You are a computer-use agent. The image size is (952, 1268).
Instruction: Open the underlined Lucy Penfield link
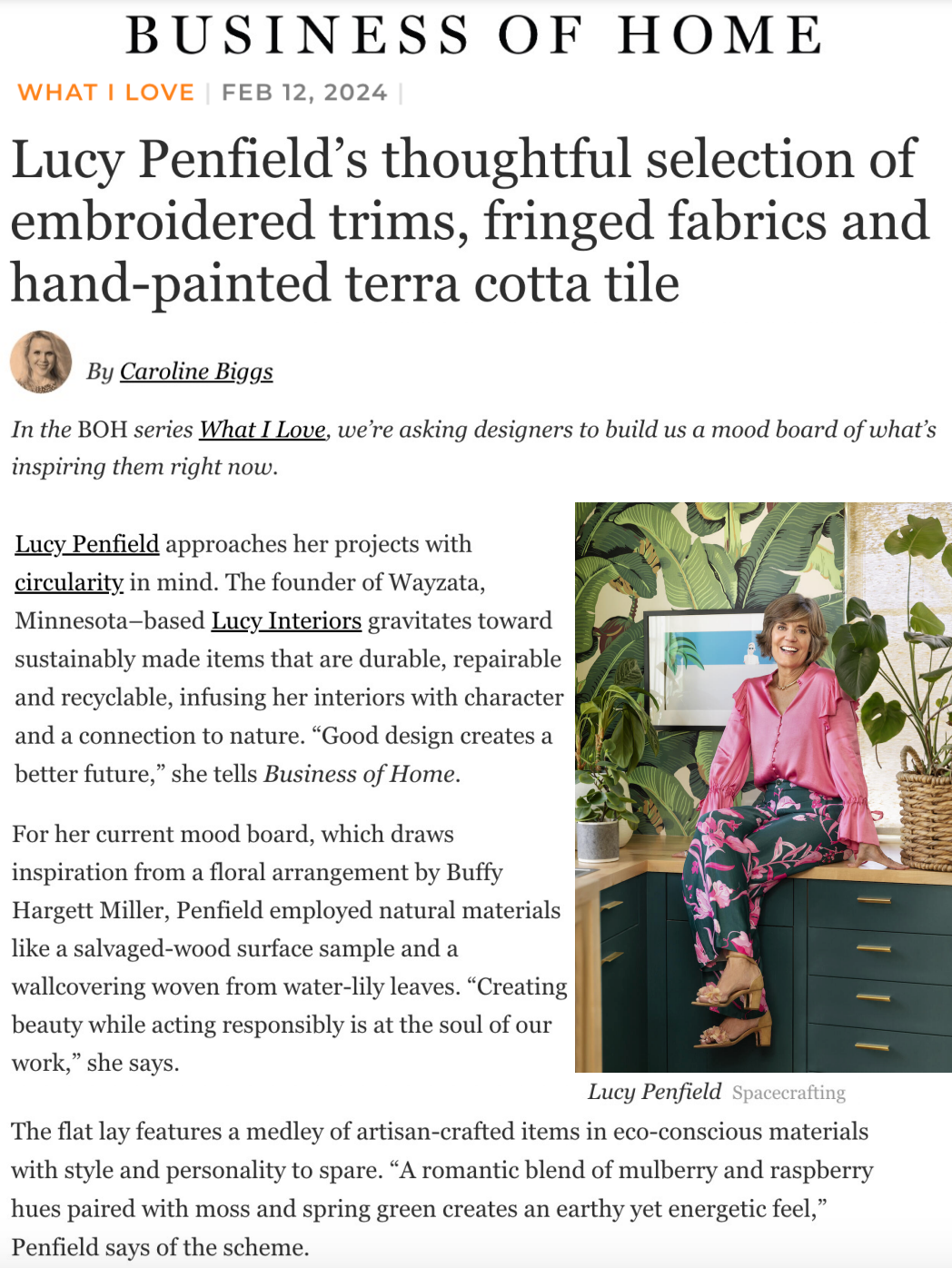tap(87, 544)
